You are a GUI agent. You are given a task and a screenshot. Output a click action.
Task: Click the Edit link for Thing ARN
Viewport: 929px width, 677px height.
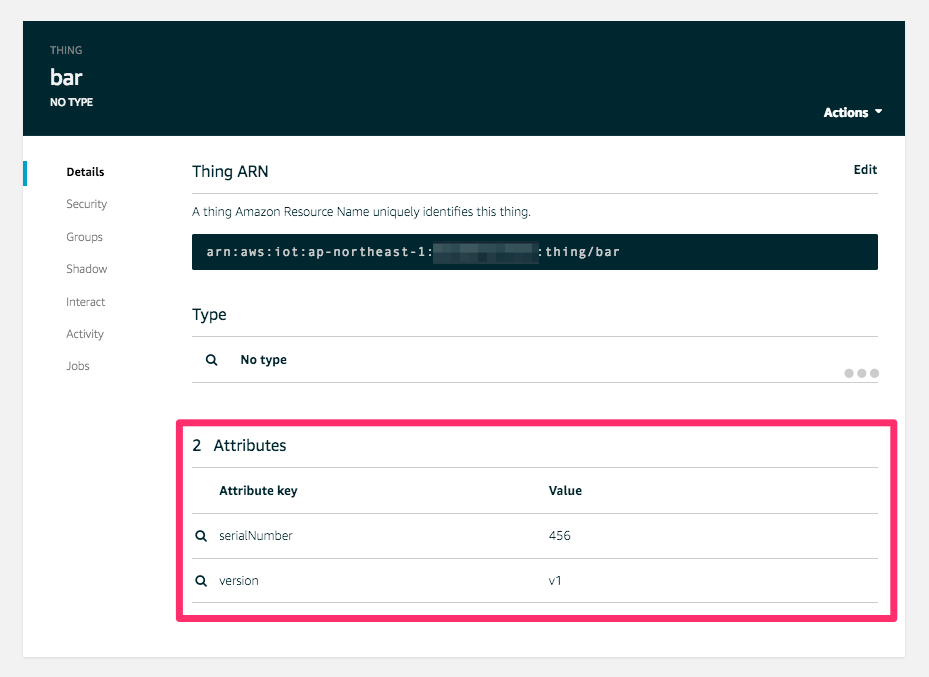point(865,169)
